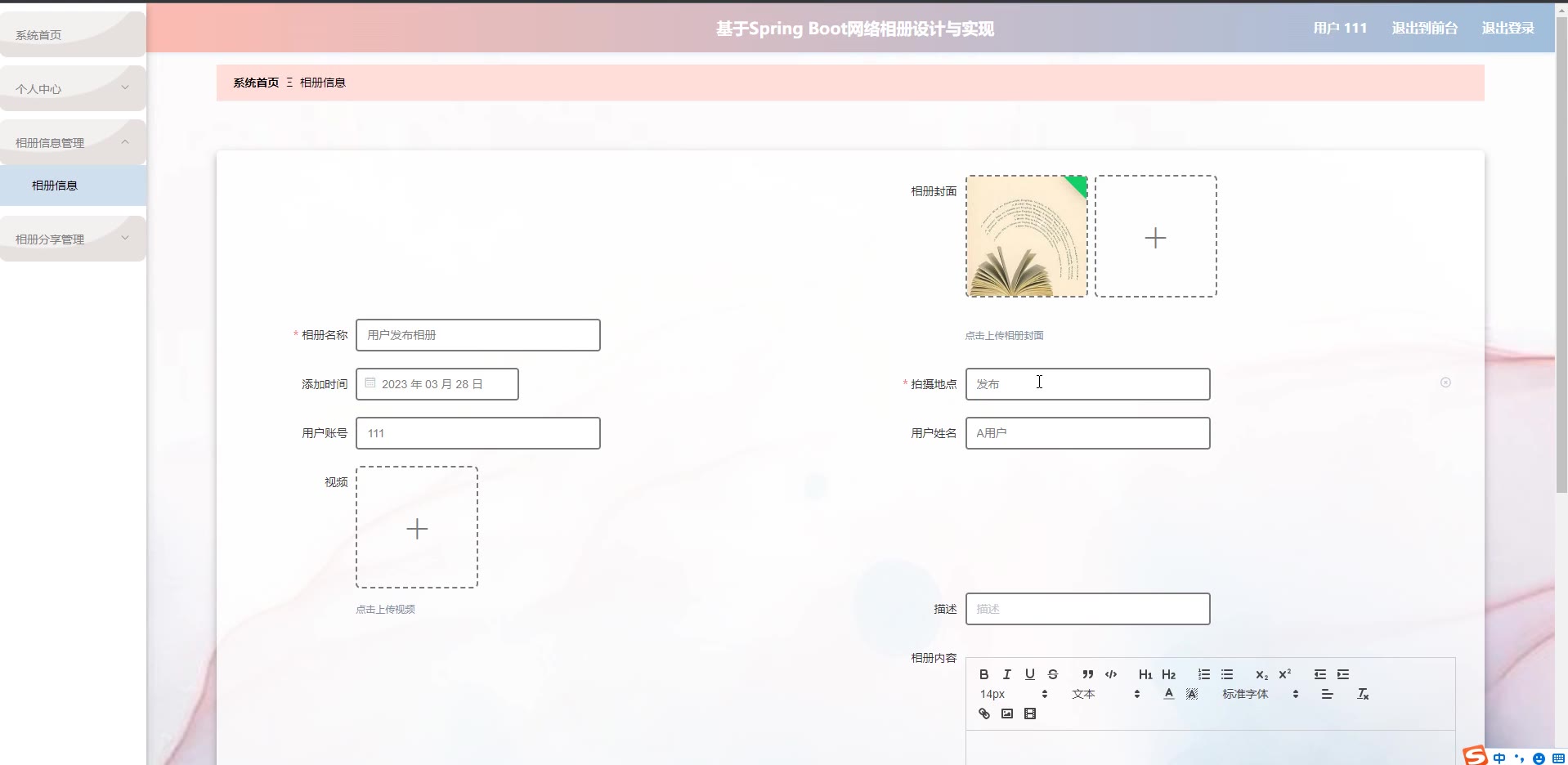
Task: Focus the 拍摄地点 input field
Action: pyautogui.click(x=1087, y=384)
